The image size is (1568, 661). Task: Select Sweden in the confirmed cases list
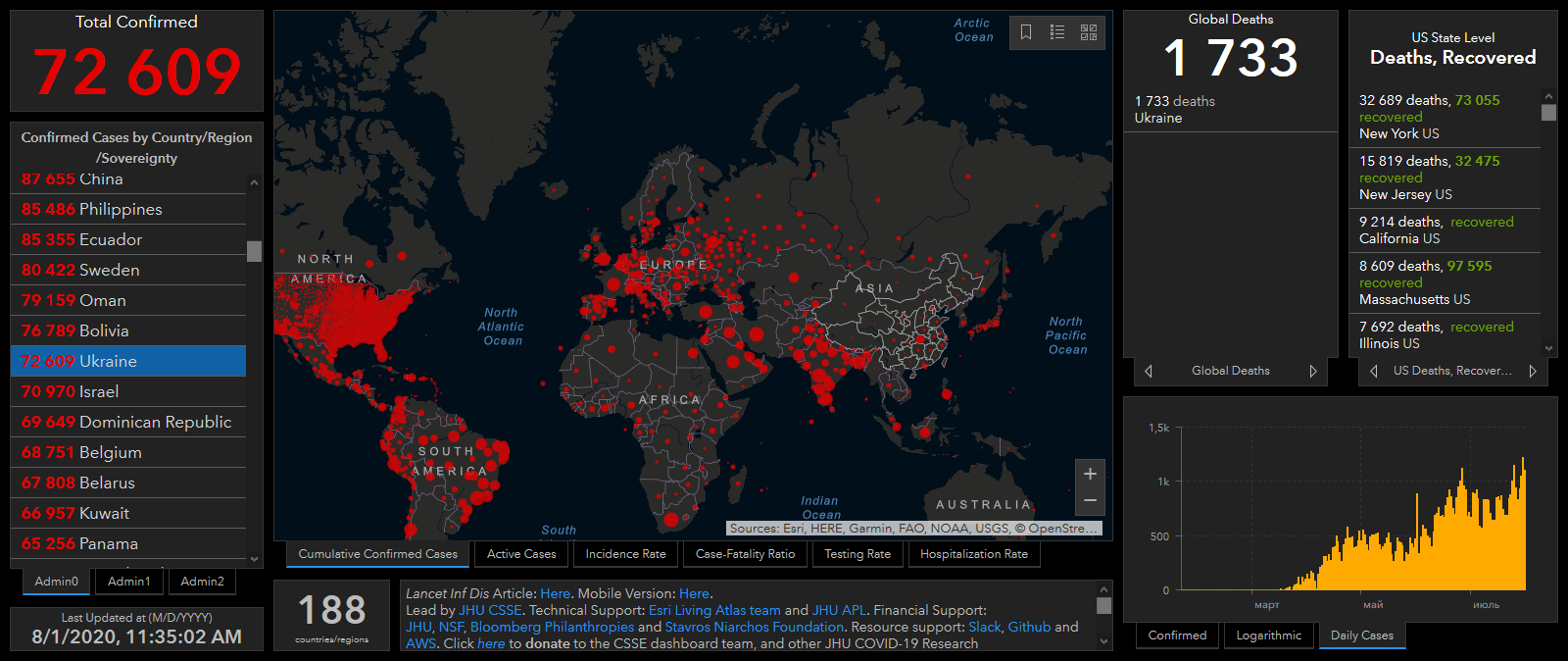tap(127, 270)
